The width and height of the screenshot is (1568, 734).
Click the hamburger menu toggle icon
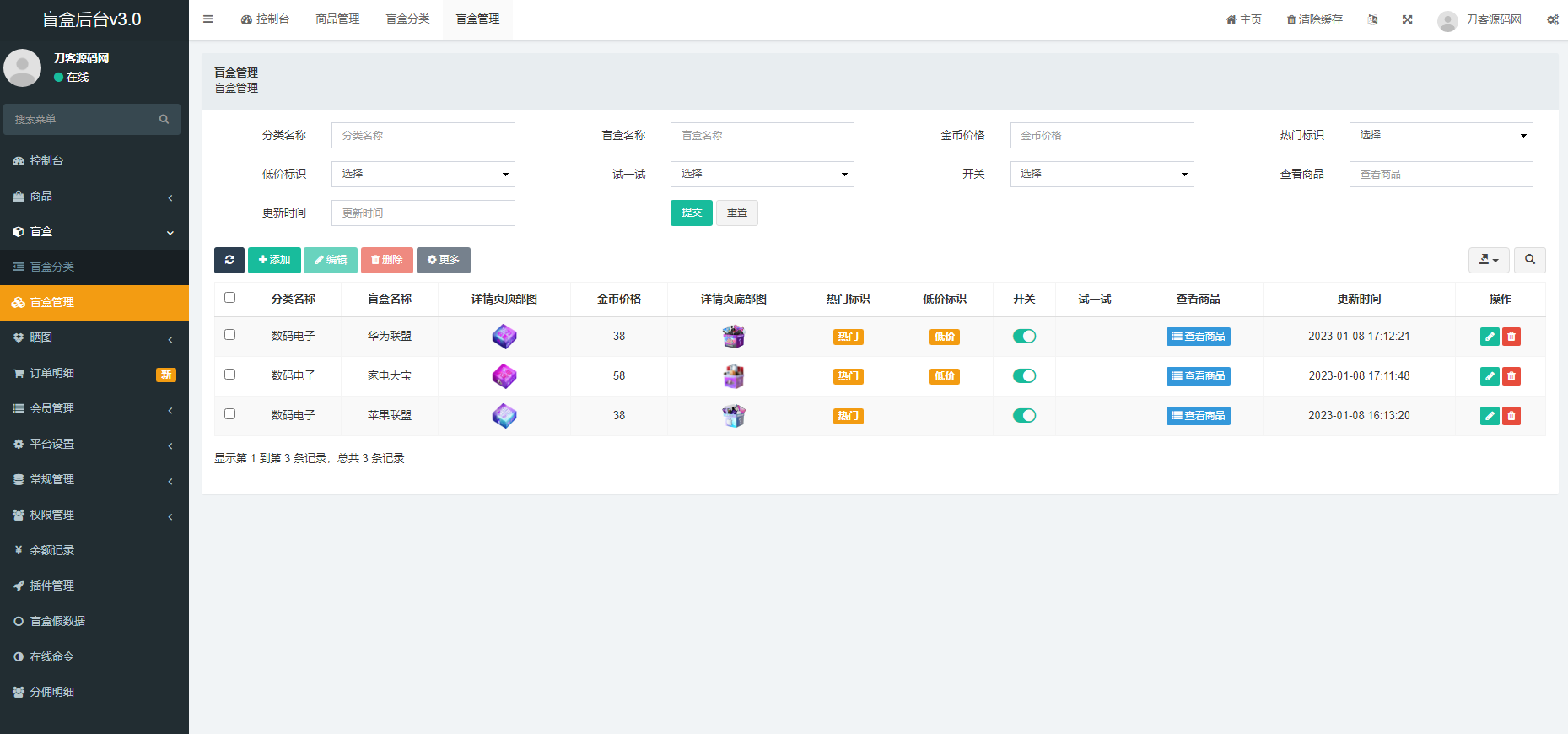208,19
